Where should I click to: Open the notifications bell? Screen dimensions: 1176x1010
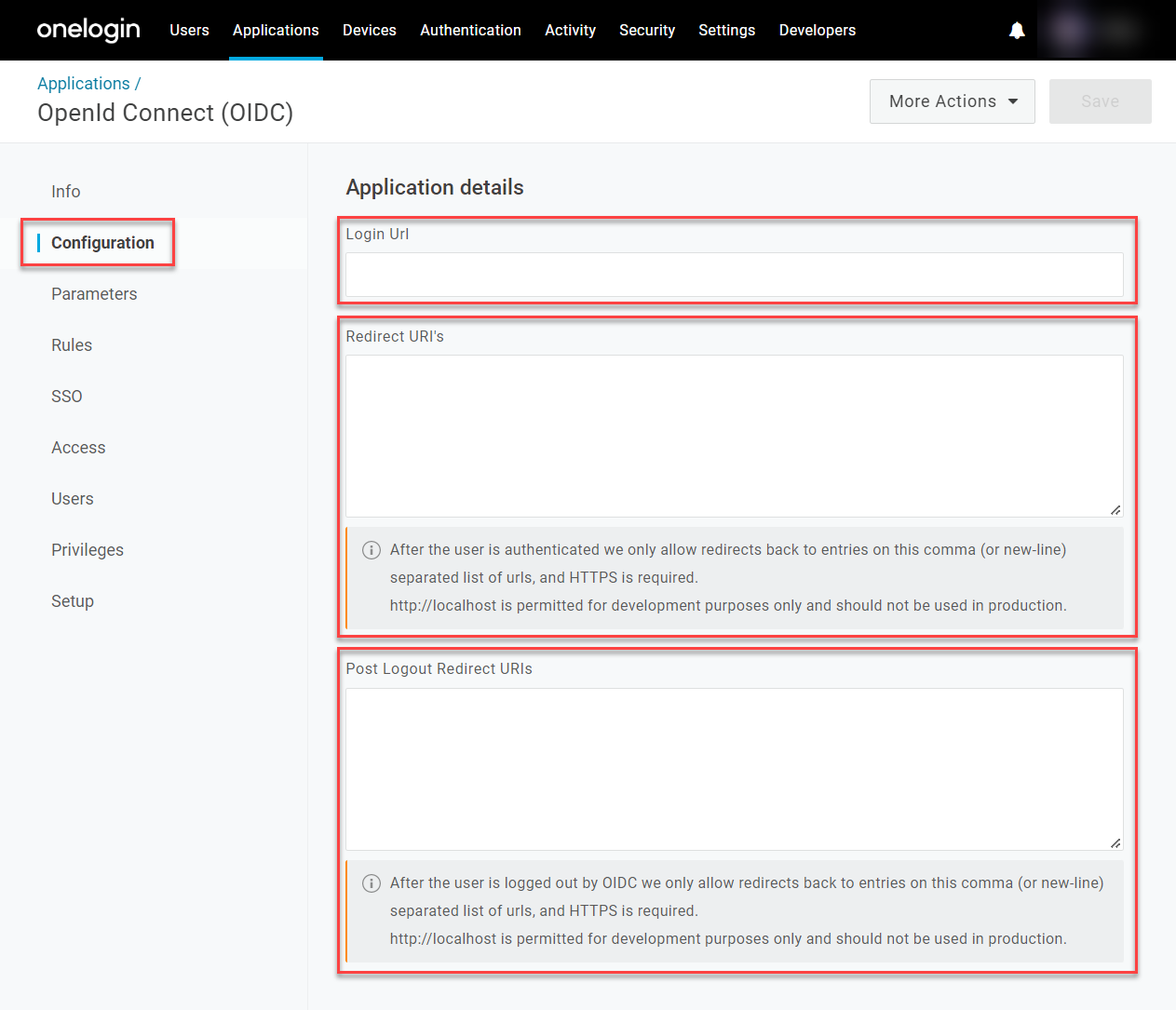click(x=1016, y=30)
